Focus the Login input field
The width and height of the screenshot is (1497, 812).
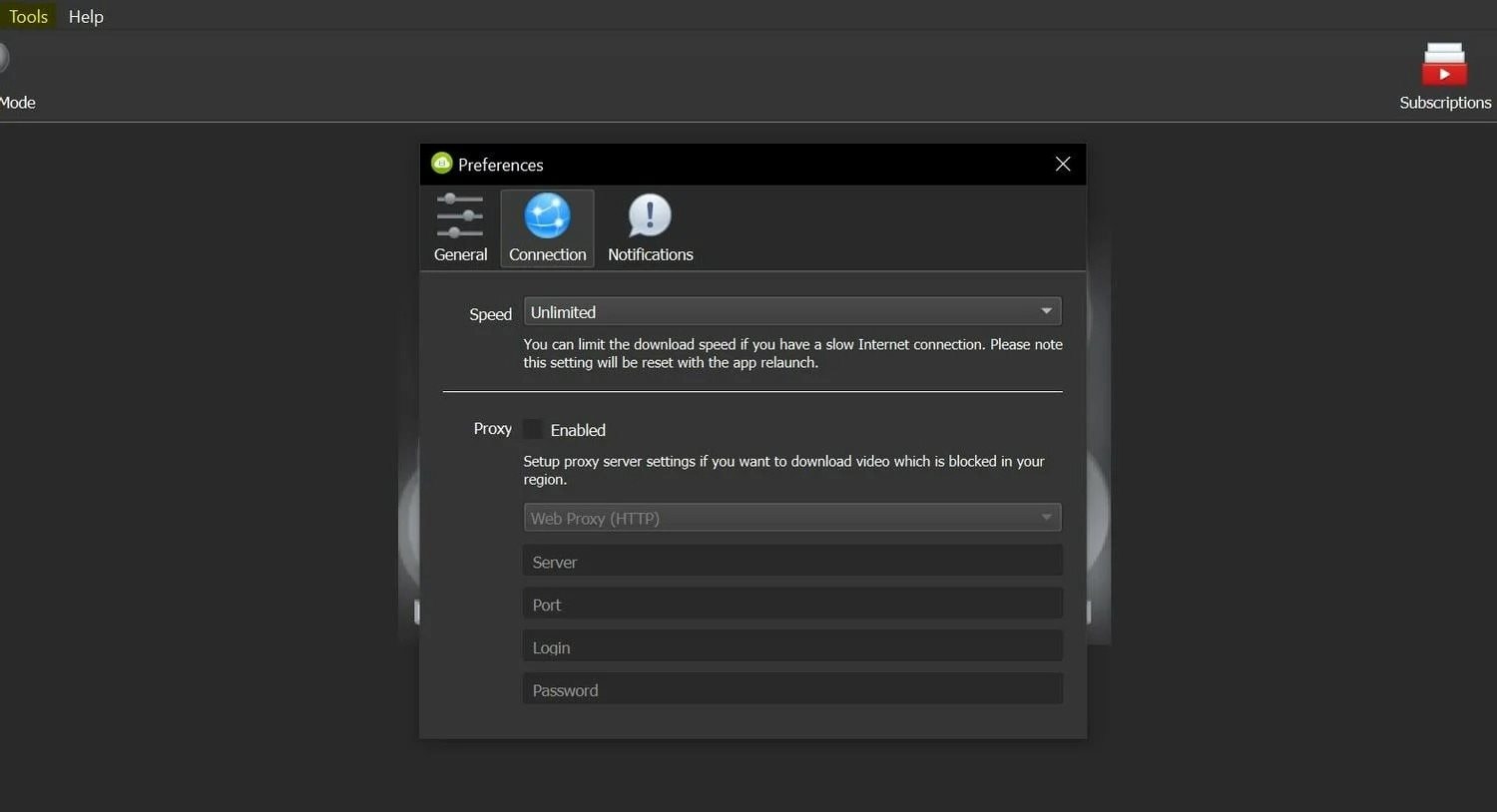[x=792, y=646]
